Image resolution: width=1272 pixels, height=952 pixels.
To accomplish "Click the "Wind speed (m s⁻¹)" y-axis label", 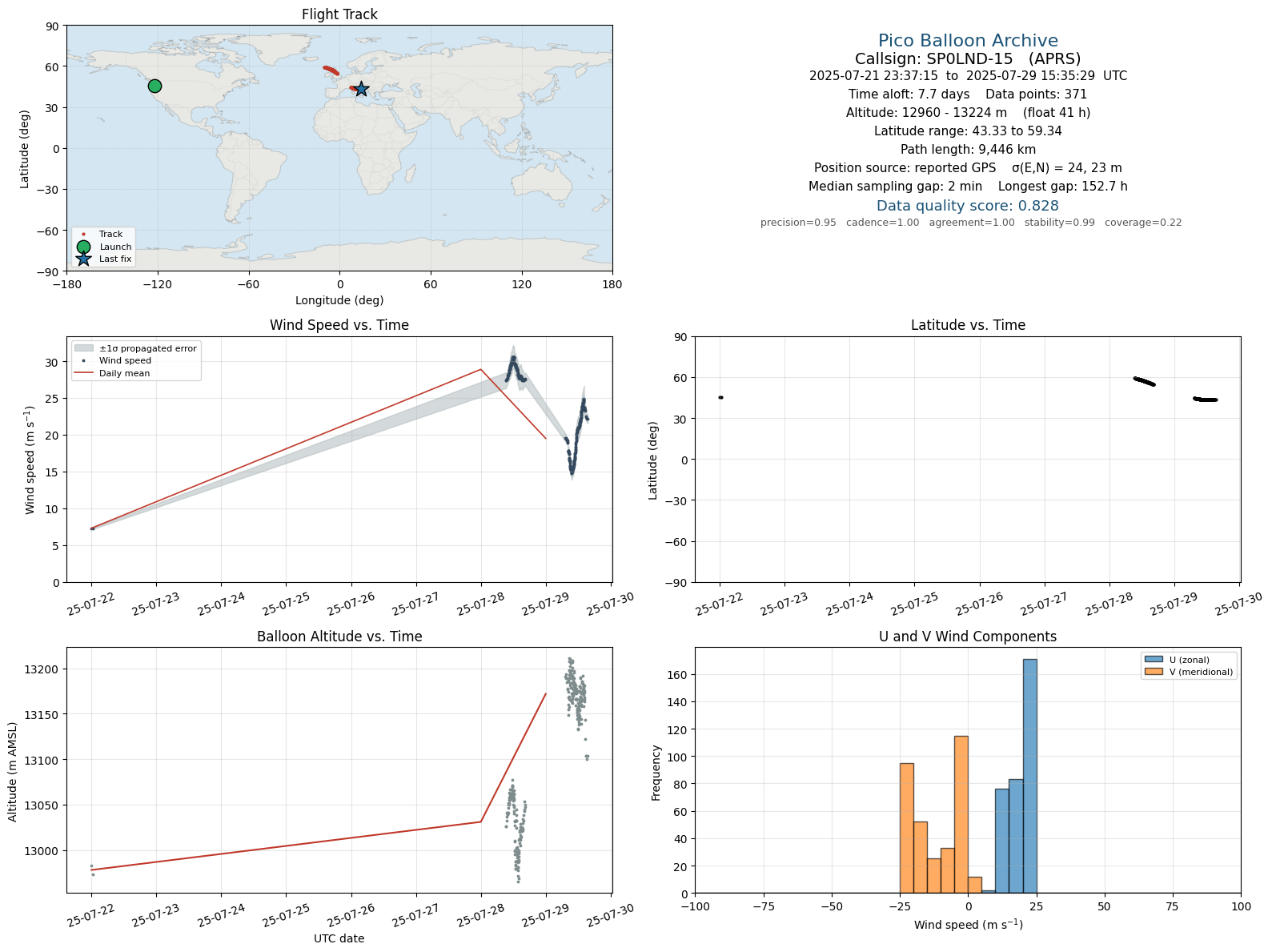I will click(30, 460).
